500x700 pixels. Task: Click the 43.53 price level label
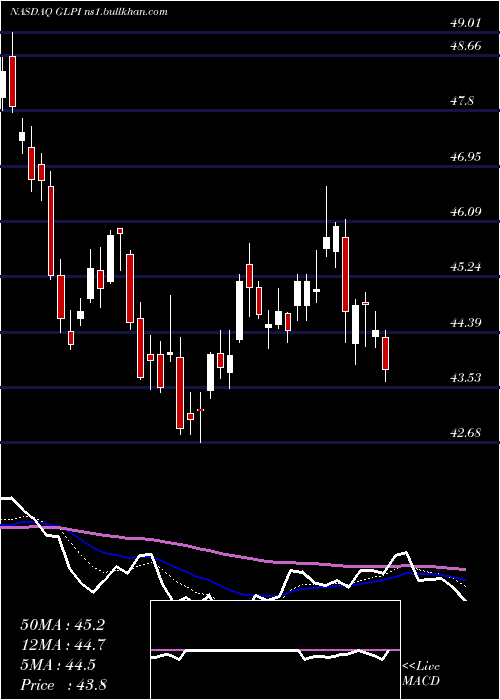466,378
